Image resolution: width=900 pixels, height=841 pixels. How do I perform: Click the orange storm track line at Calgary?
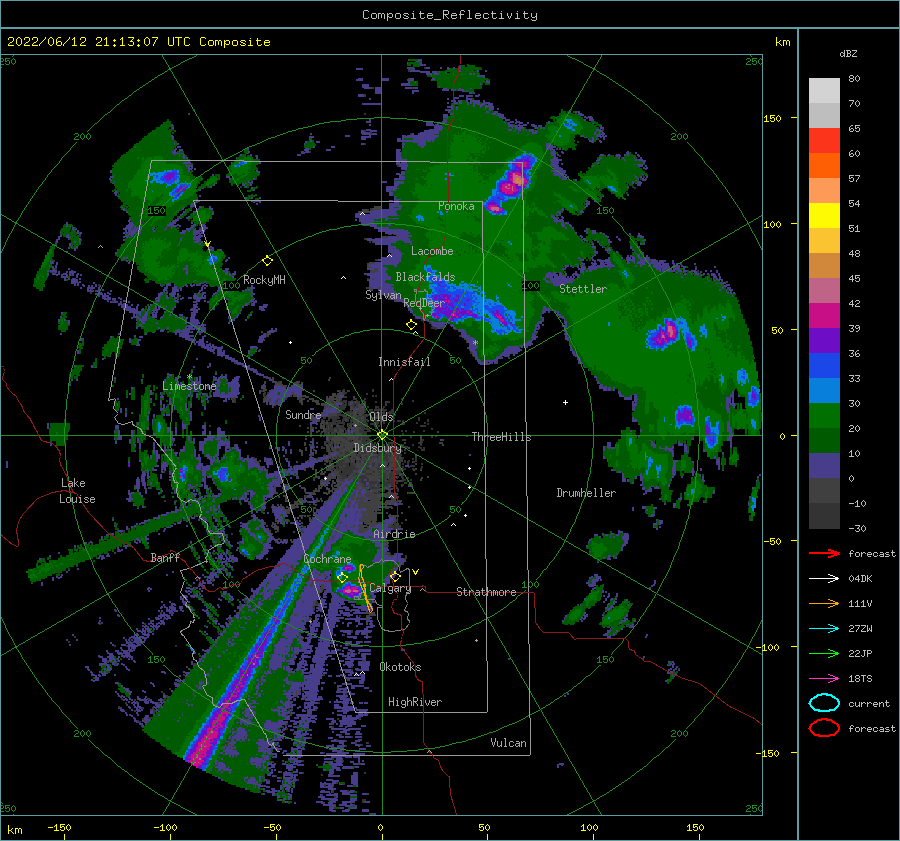(x=364, y=588)
